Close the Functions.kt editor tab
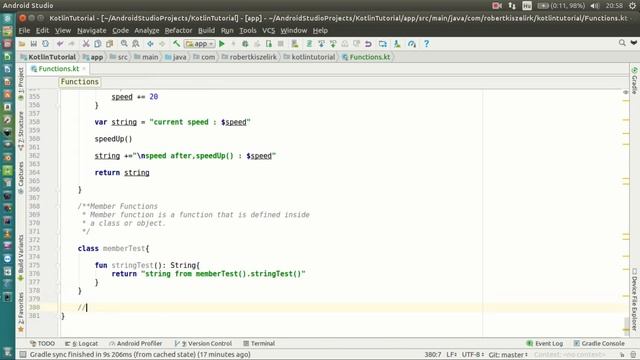Screen dimensions: 640x360 [x=84, y=69]
